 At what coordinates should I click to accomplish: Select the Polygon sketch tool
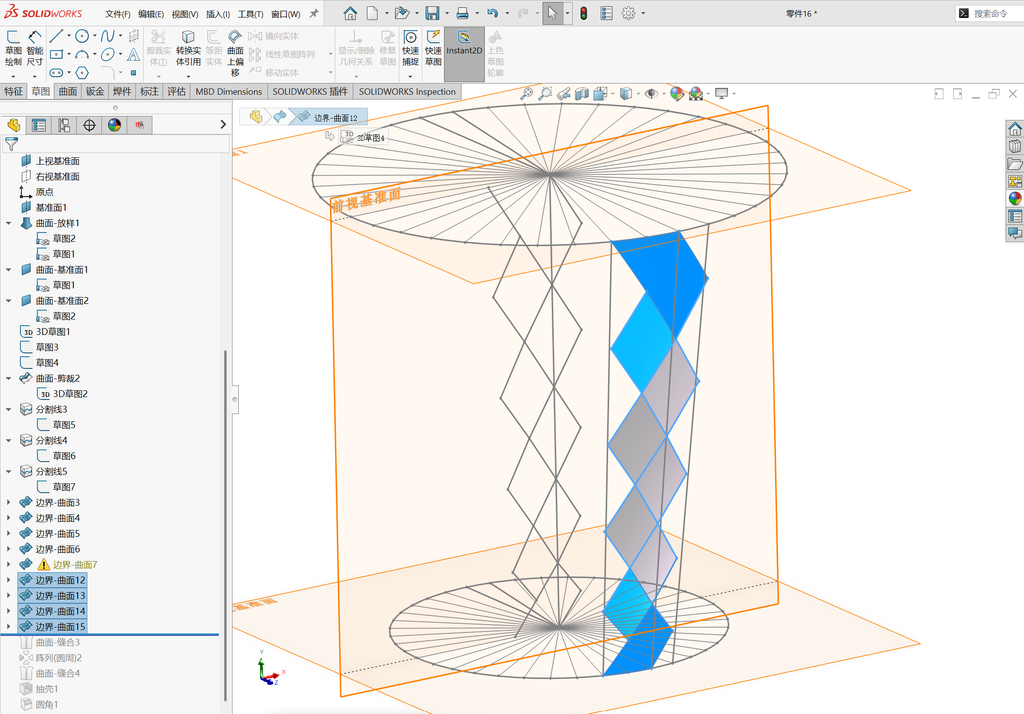pos(82,73)
